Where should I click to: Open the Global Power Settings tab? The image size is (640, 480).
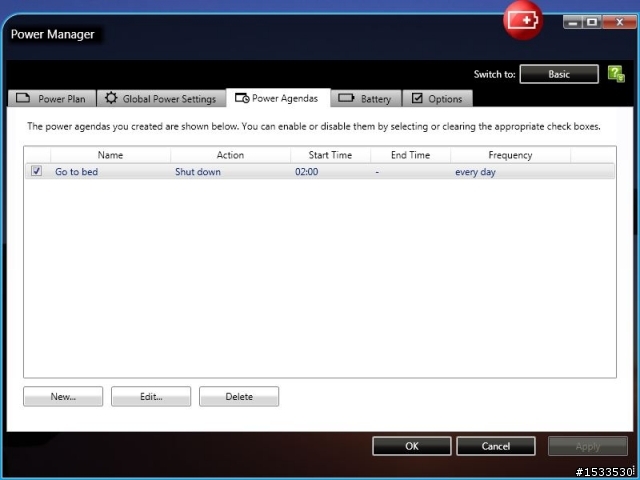click(x=161, y=98)
